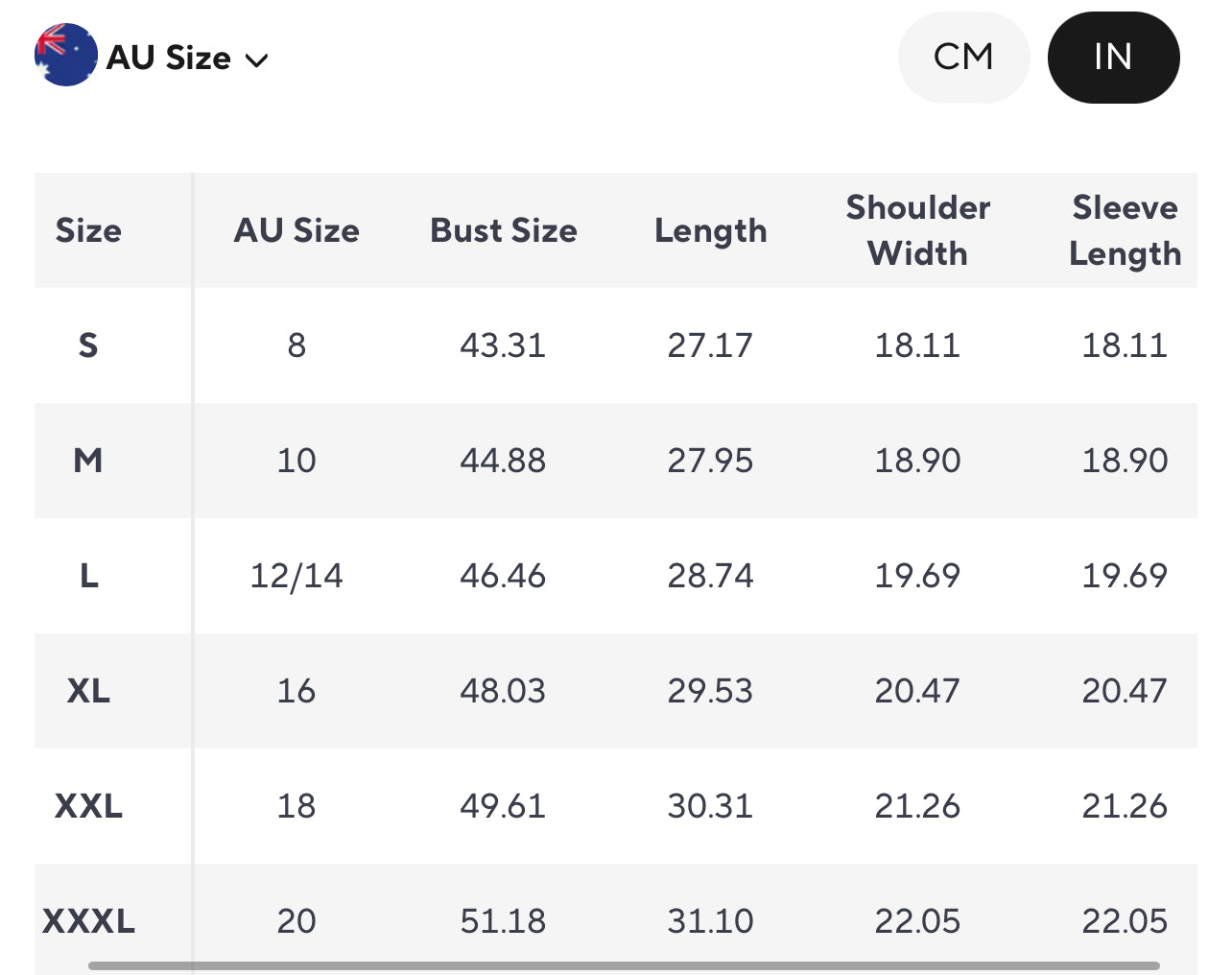Click the Size column header
Image resolution: width=1232 pixels, height=975 pixels.
click(88, 230)
